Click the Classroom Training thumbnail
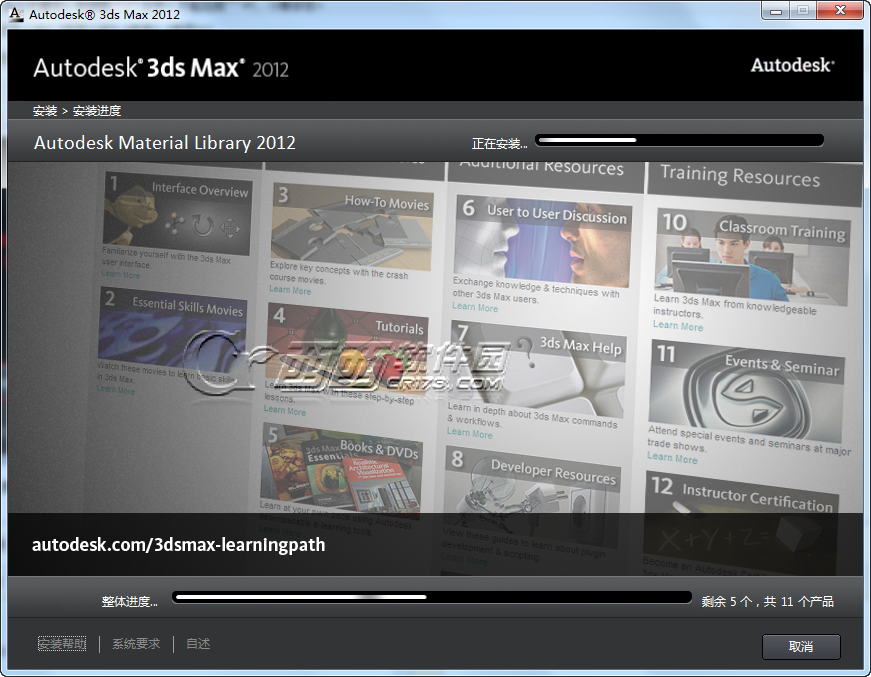Image resolution: width=871 pixels, height=677 pixels. 753,257
